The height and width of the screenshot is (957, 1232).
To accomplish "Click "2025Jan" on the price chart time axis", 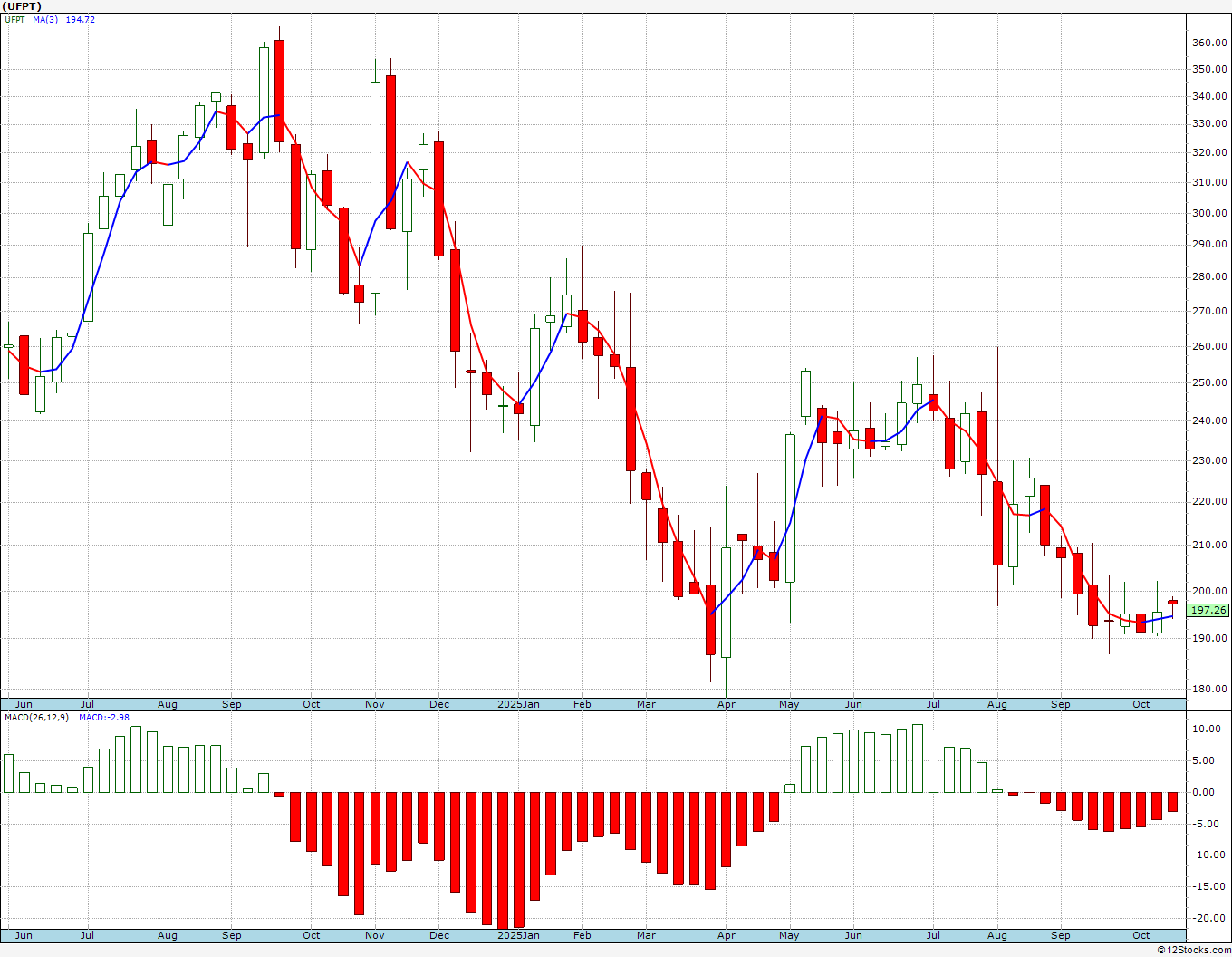I will click(519, 704).
